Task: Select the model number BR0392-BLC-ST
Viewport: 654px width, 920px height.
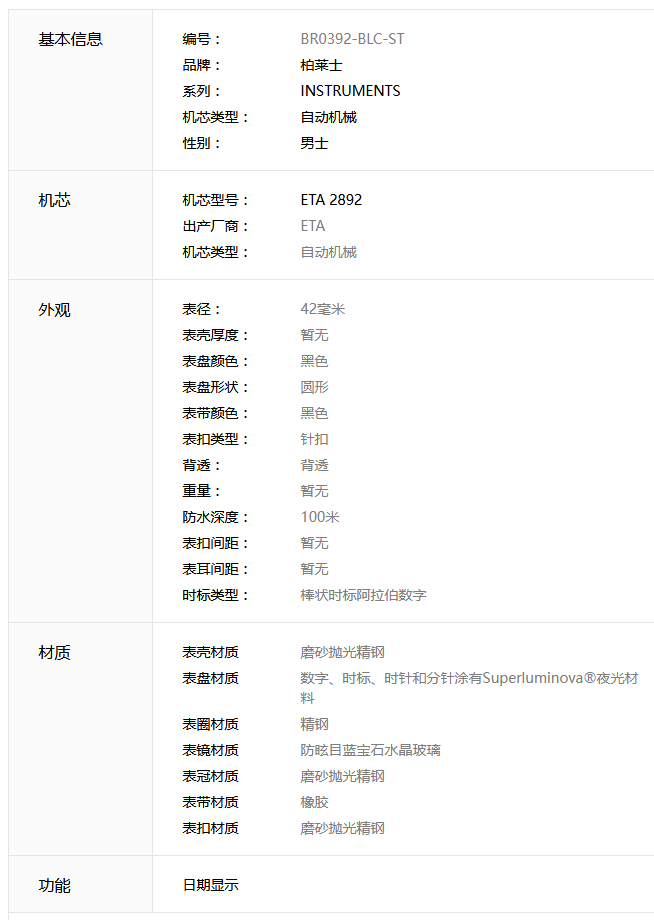Action: [353, 39]
